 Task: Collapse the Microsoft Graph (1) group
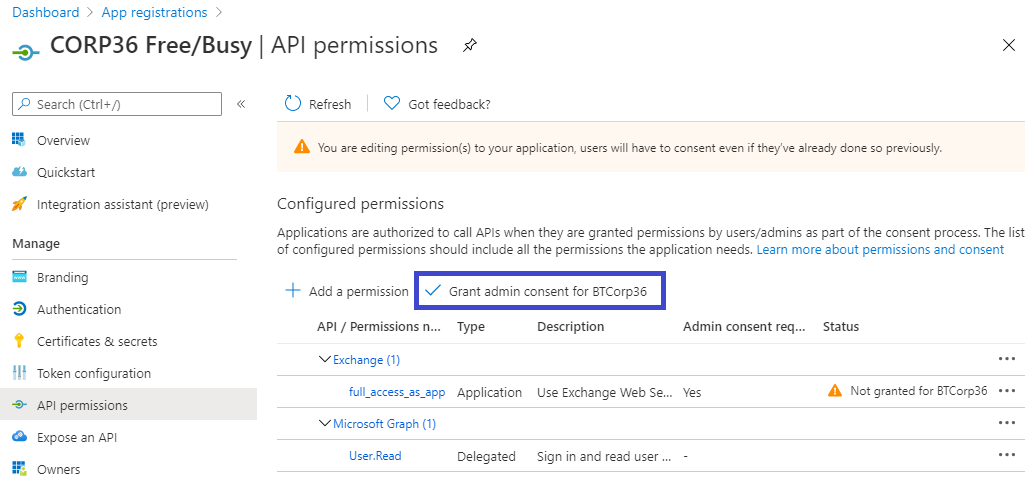(324, 423)
